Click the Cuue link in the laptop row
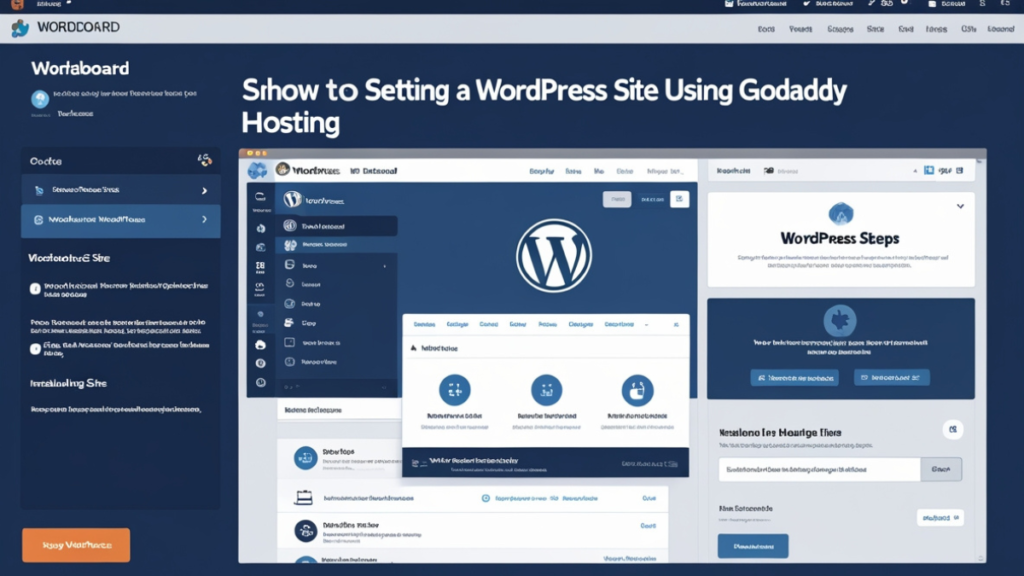Screen dimensions: 1024x576 [x=648, y=498]
